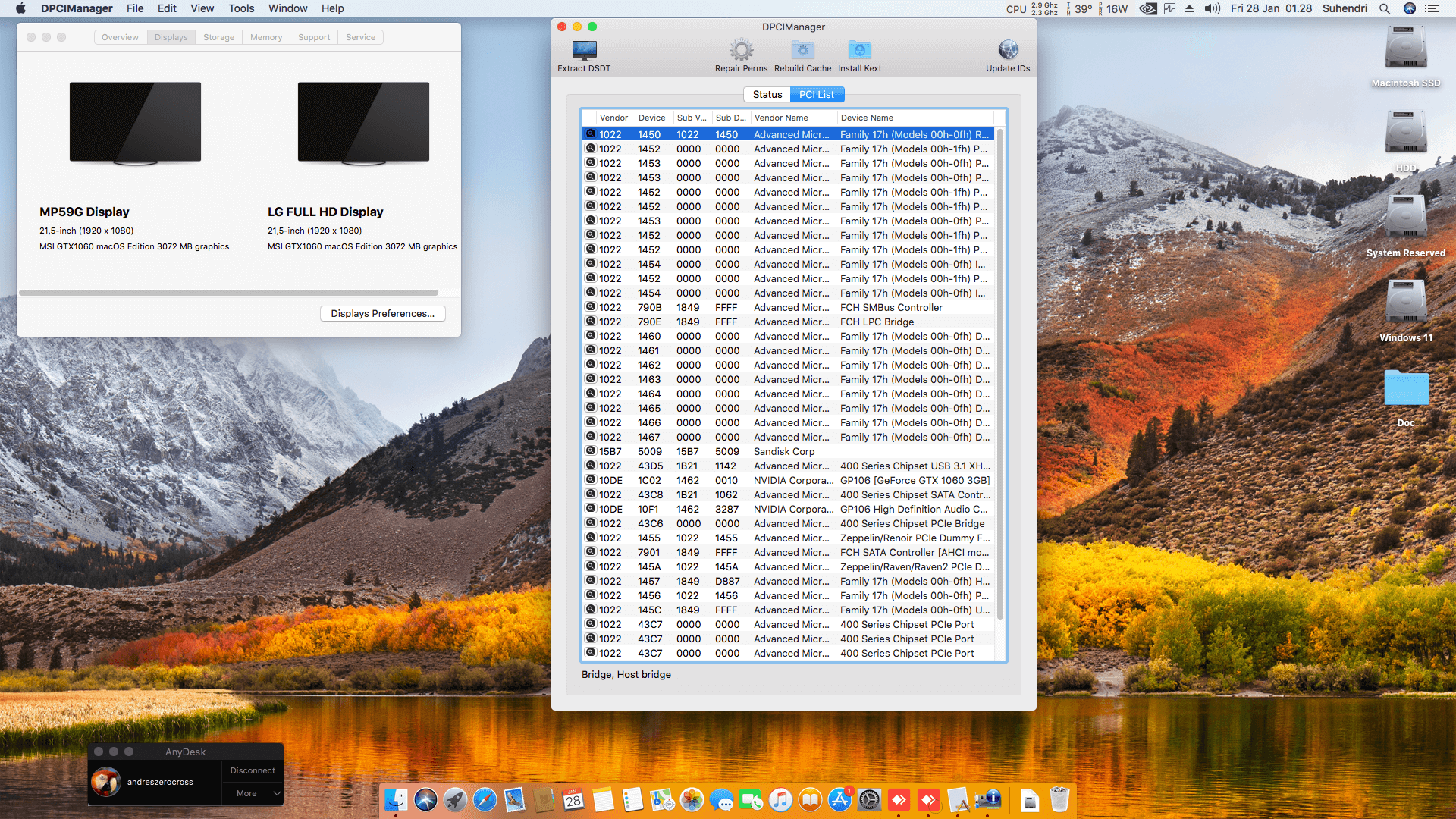Open the Memory tab
Image resolution: width=1456 pixels, height=819 pixels.
pos(266,37)
